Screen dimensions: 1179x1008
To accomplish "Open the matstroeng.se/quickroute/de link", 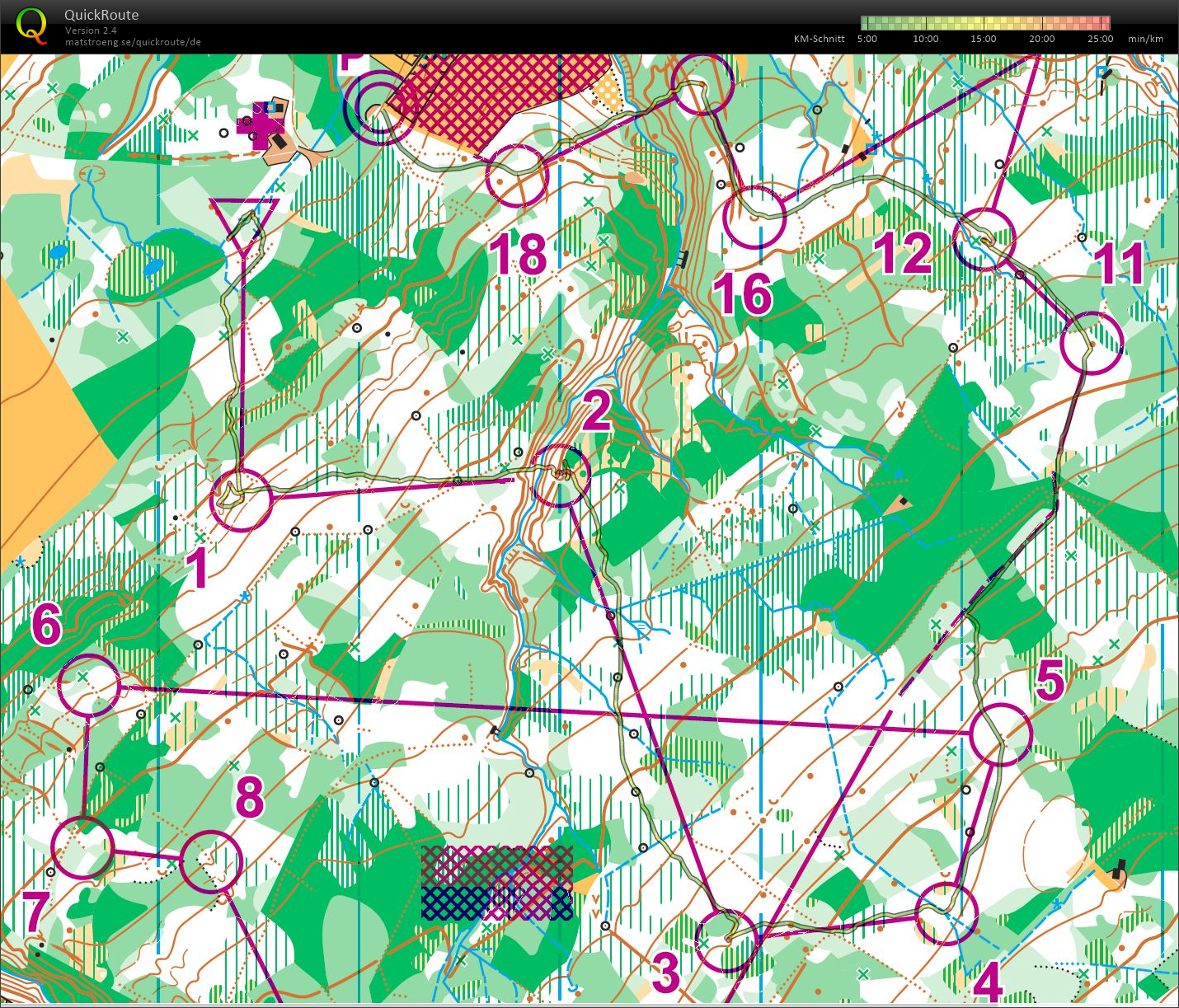I will (133, 42).
